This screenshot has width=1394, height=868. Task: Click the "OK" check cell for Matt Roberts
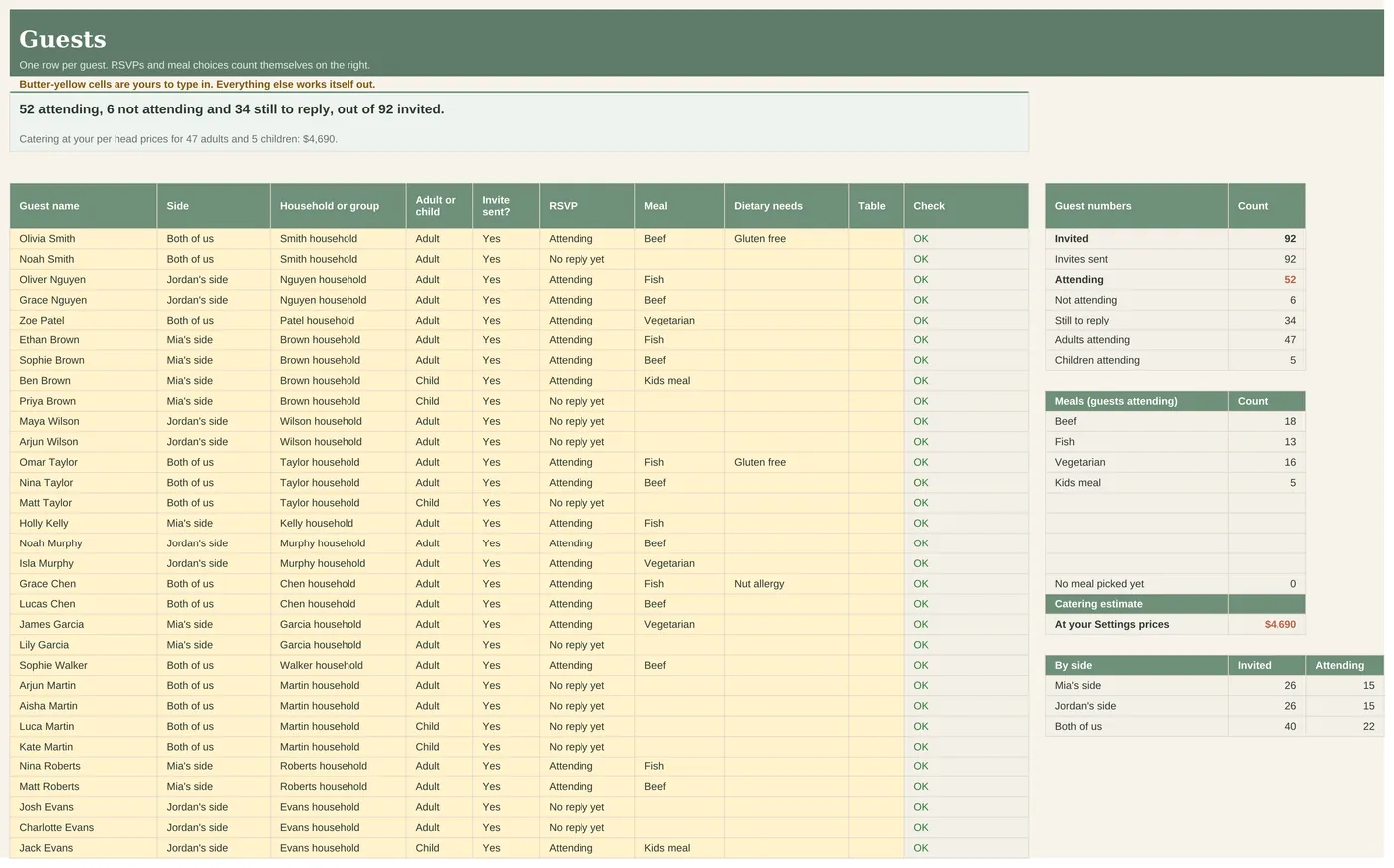pyautogui.click(x=966, y=787)
